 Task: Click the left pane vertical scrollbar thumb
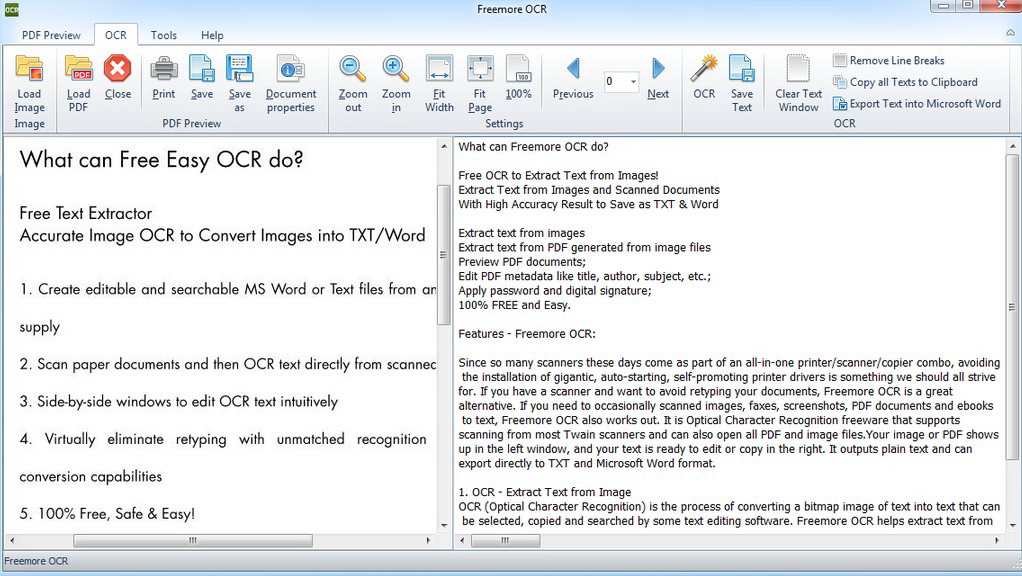(x=444, y=255)
